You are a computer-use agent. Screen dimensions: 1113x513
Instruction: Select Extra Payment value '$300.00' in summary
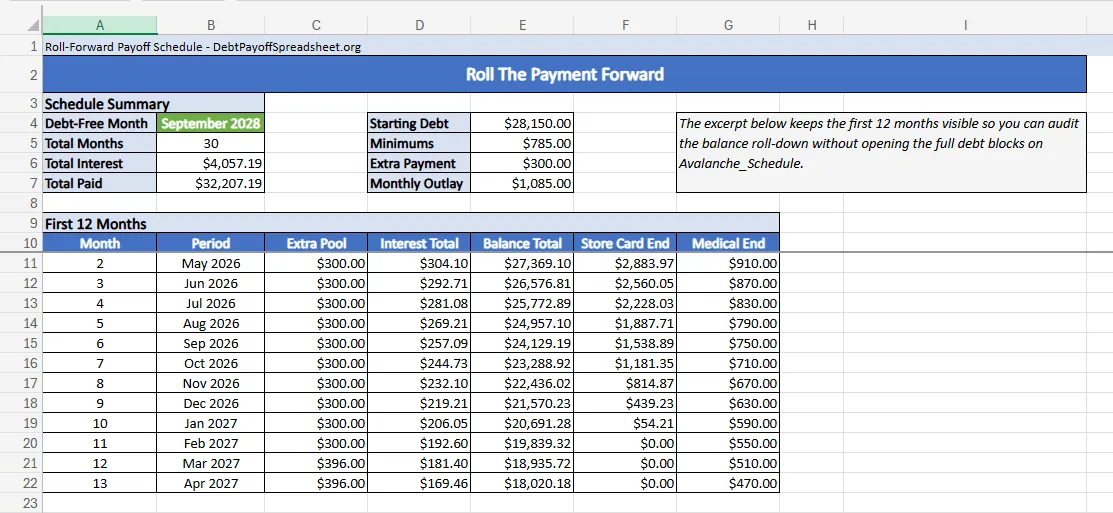522,163
